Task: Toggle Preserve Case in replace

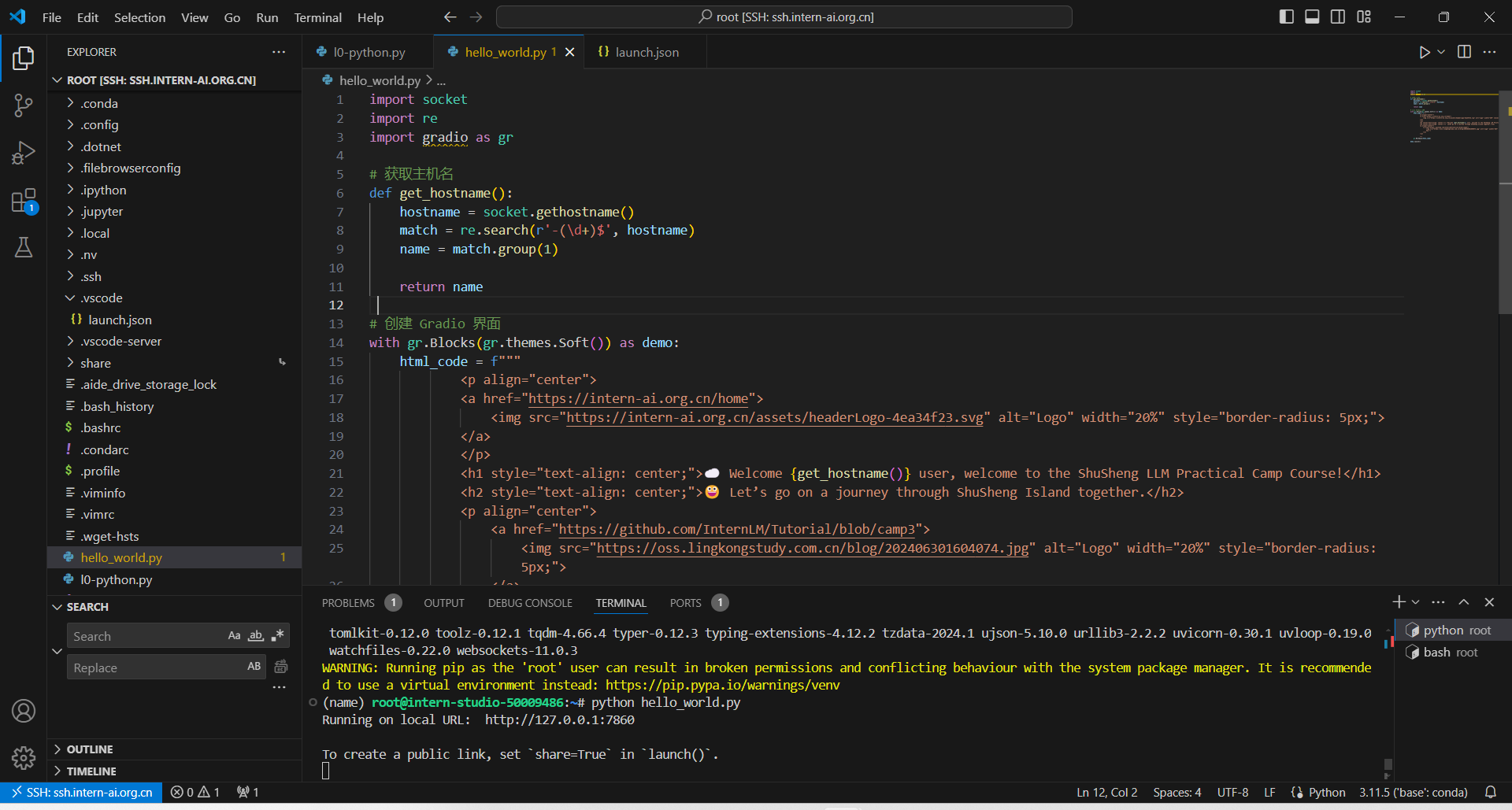Action: (254, 667)
